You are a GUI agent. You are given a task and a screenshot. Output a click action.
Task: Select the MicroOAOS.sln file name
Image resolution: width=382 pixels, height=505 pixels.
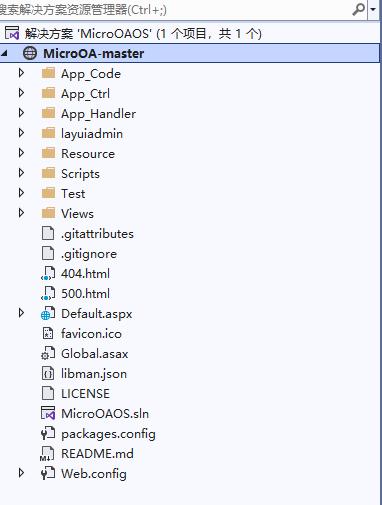[105, 414]
